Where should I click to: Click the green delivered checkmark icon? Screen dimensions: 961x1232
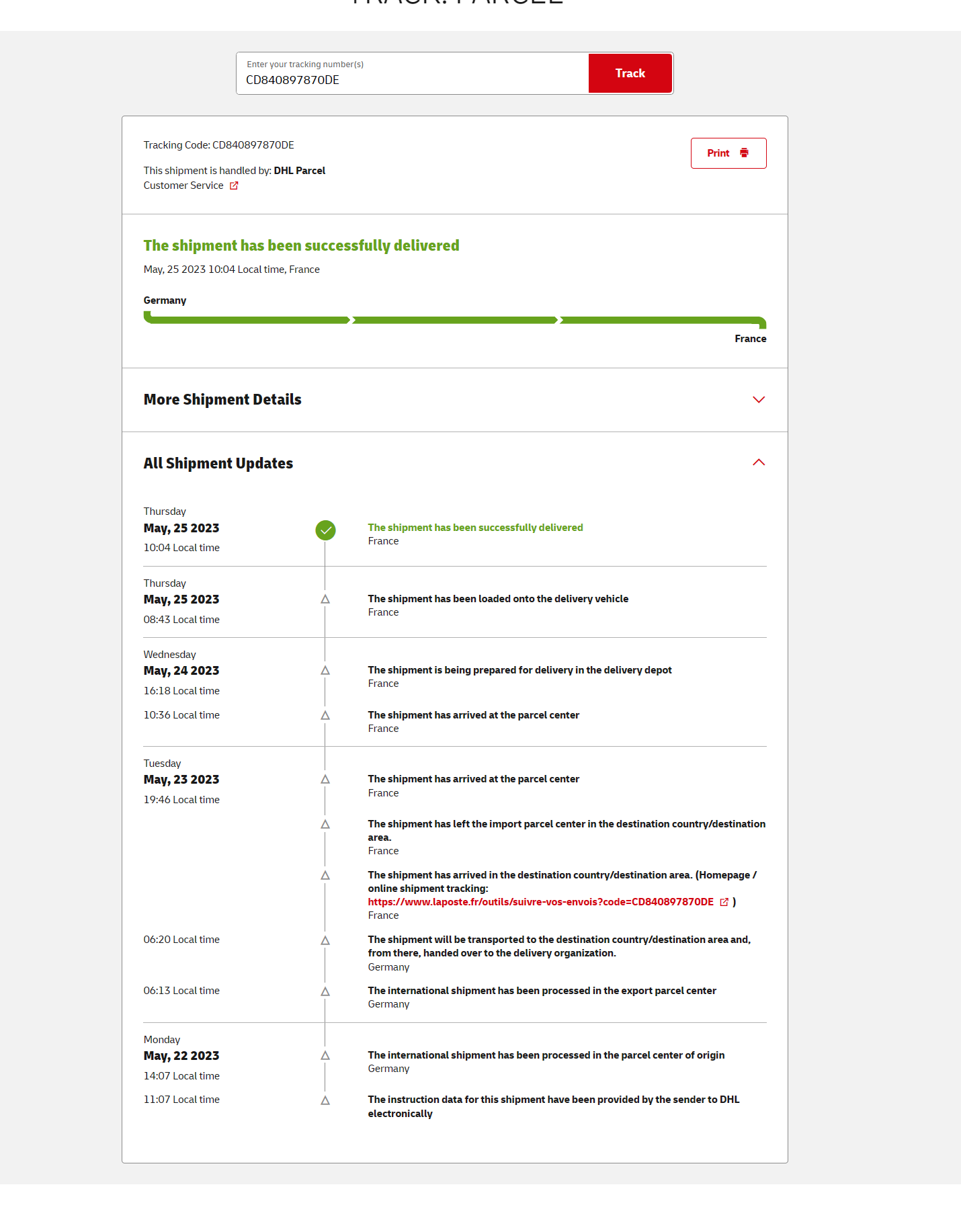pyautogui.click(x=325, y=530)
